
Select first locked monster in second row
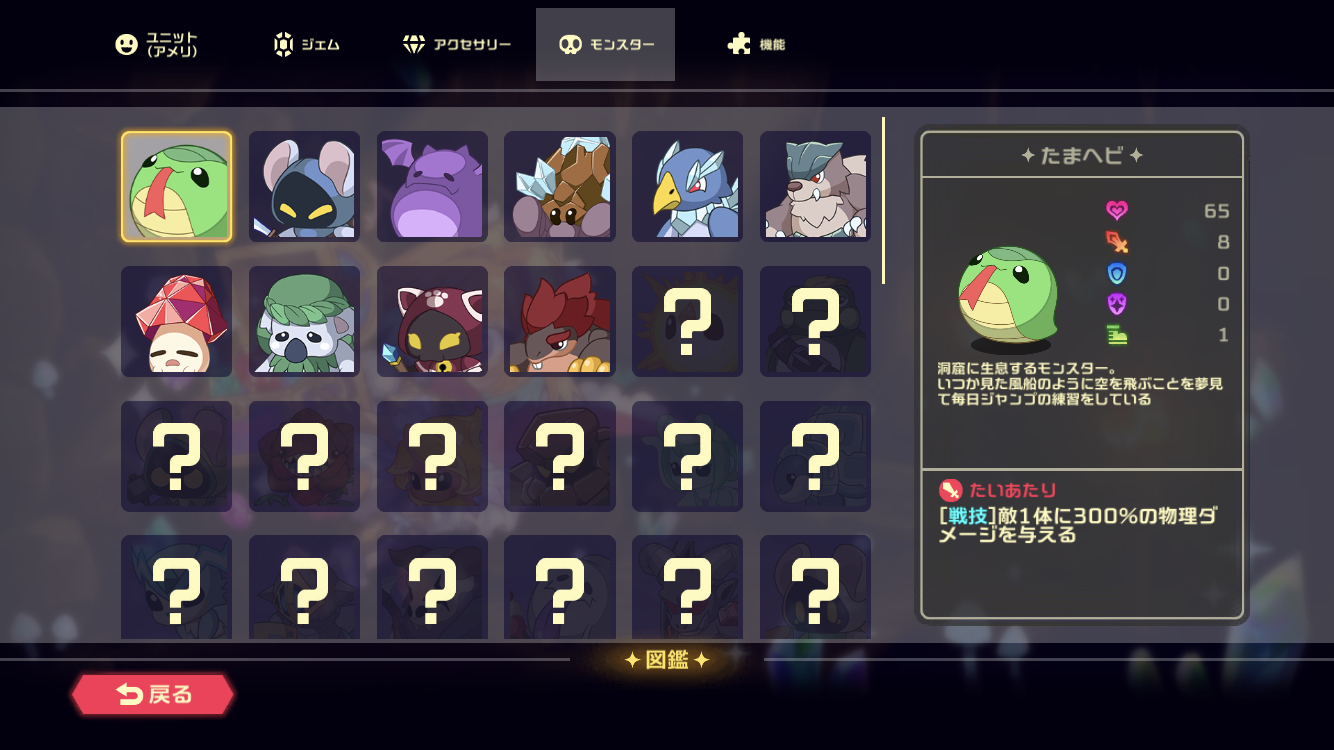[688, 321]
